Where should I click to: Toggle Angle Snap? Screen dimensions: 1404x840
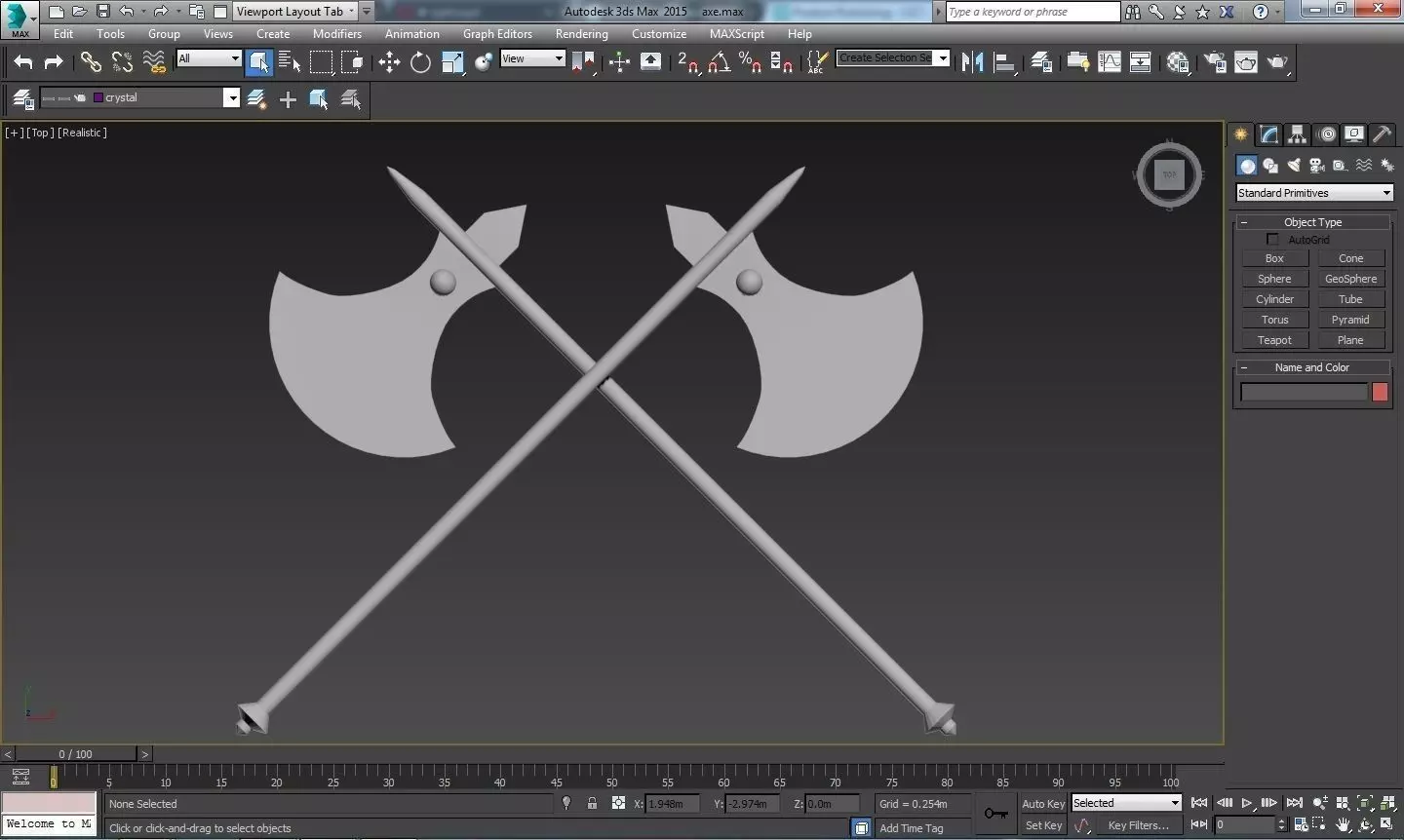pos(720,62)
